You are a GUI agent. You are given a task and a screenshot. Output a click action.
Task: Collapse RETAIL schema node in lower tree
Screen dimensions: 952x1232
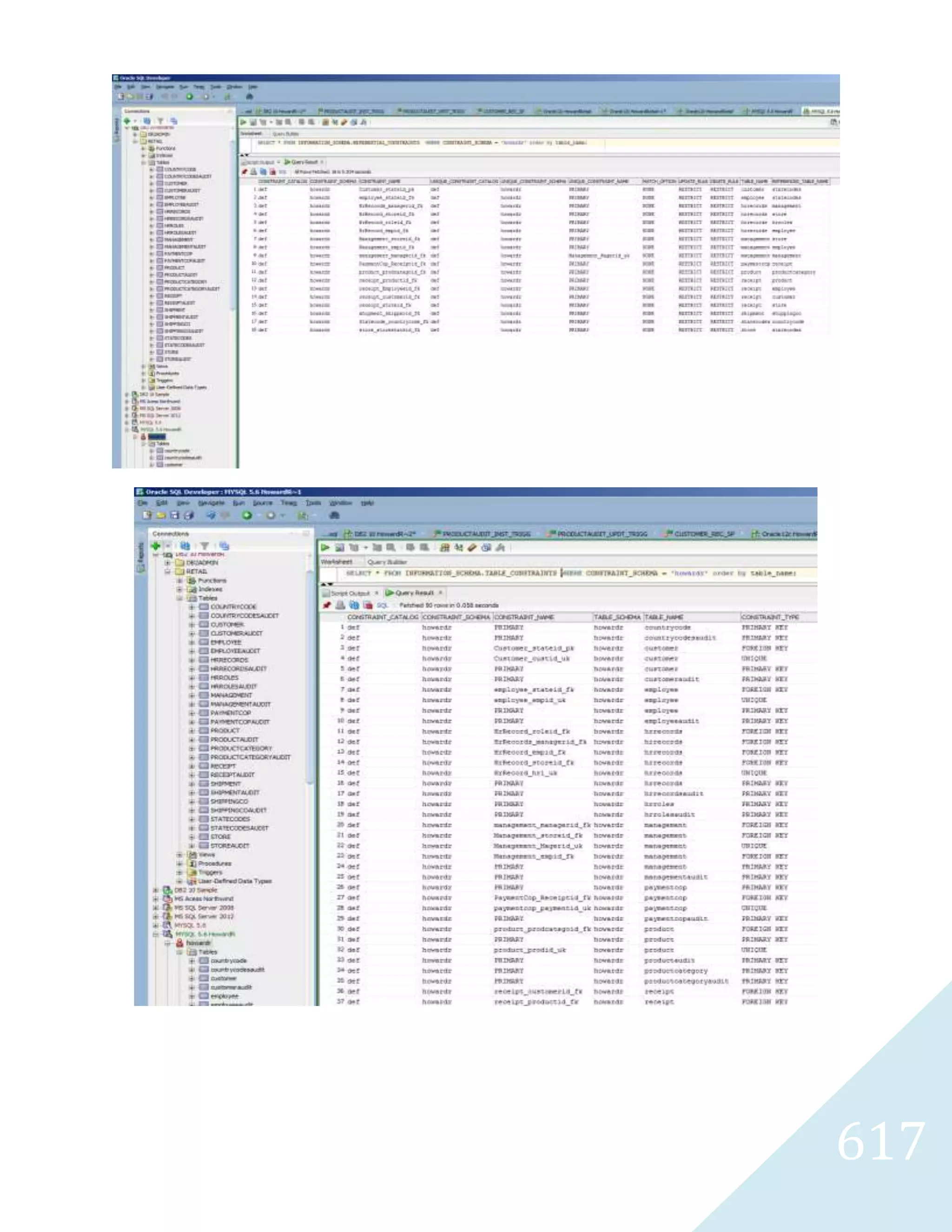coord(168,572)
